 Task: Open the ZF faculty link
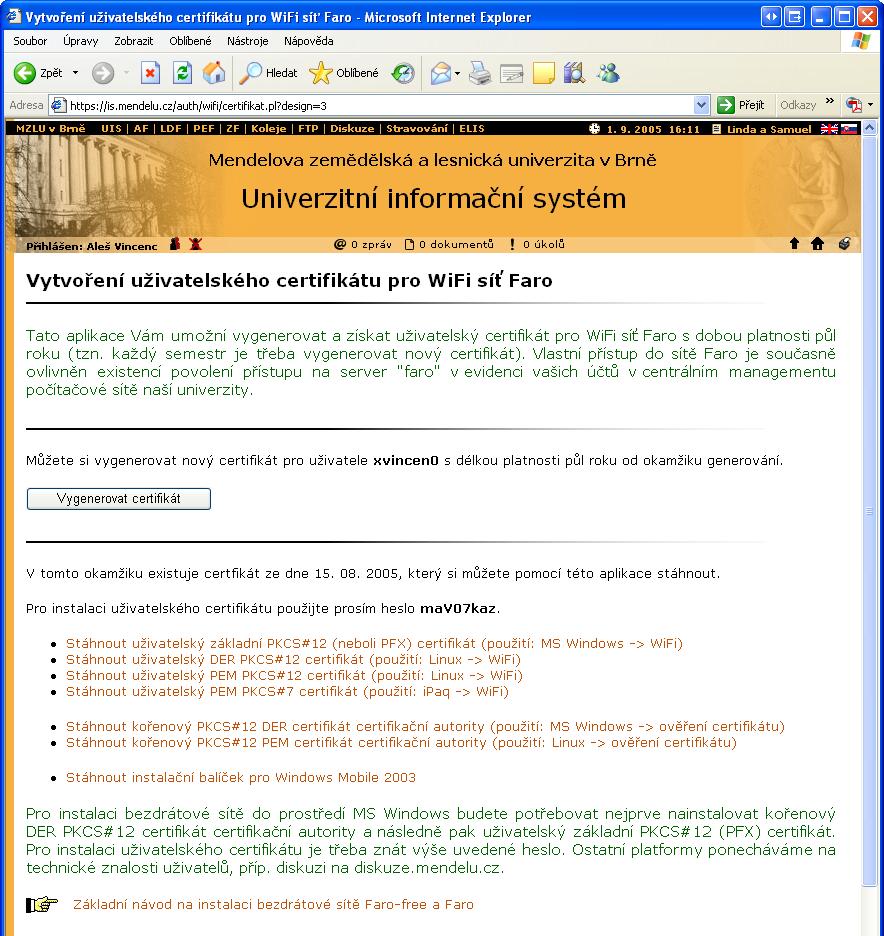pos(233,128)
